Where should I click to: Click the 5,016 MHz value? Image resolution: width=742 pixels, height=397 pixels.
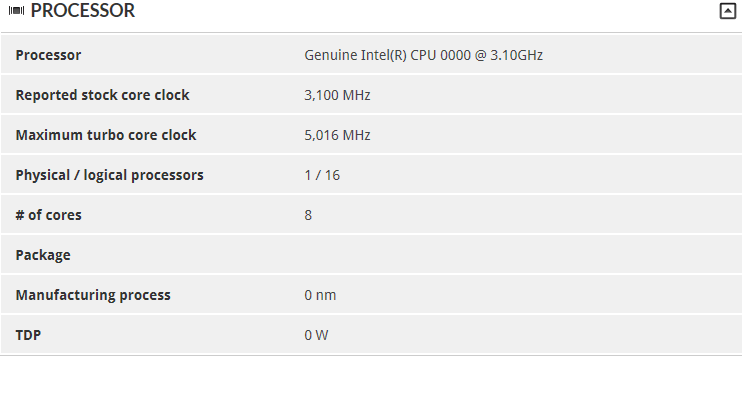[x=337, y=135]
